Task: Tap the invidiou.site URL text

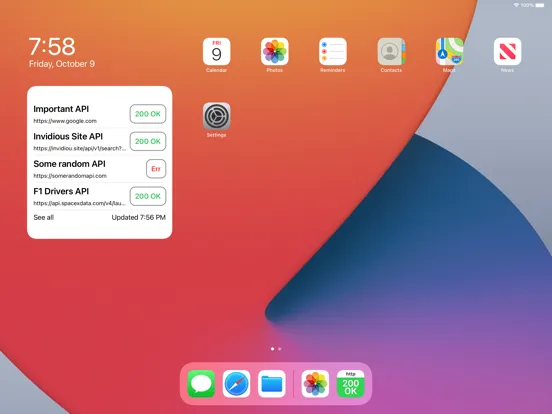Action: tap(80, 148)
